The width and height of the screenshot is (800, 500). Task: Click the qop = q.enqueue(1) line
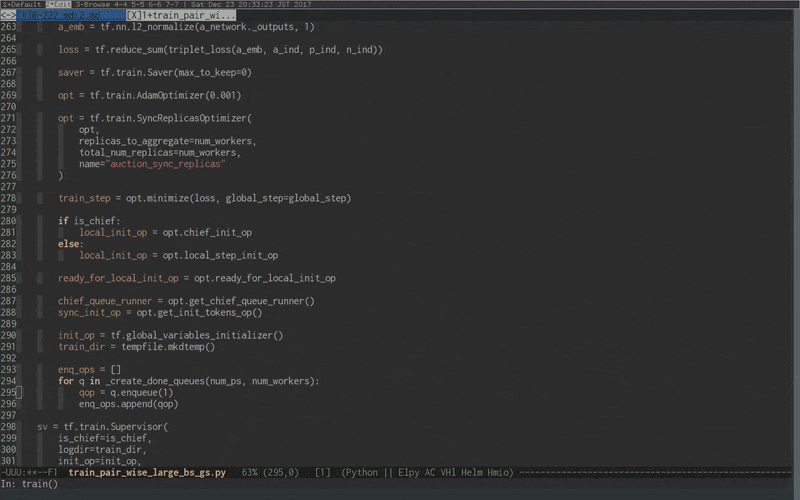126,392
